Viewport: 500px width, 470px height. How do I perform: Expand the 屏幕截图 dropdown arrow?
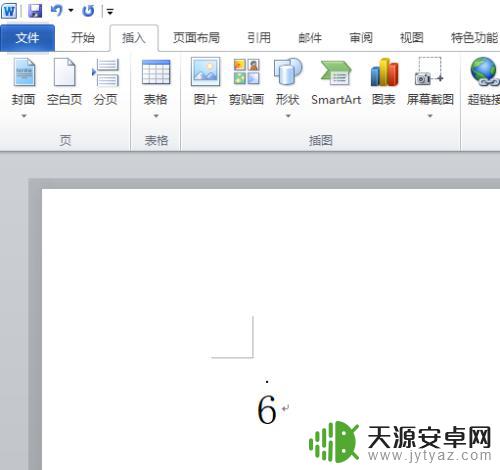pyautogui.click(x=430, y=116)
